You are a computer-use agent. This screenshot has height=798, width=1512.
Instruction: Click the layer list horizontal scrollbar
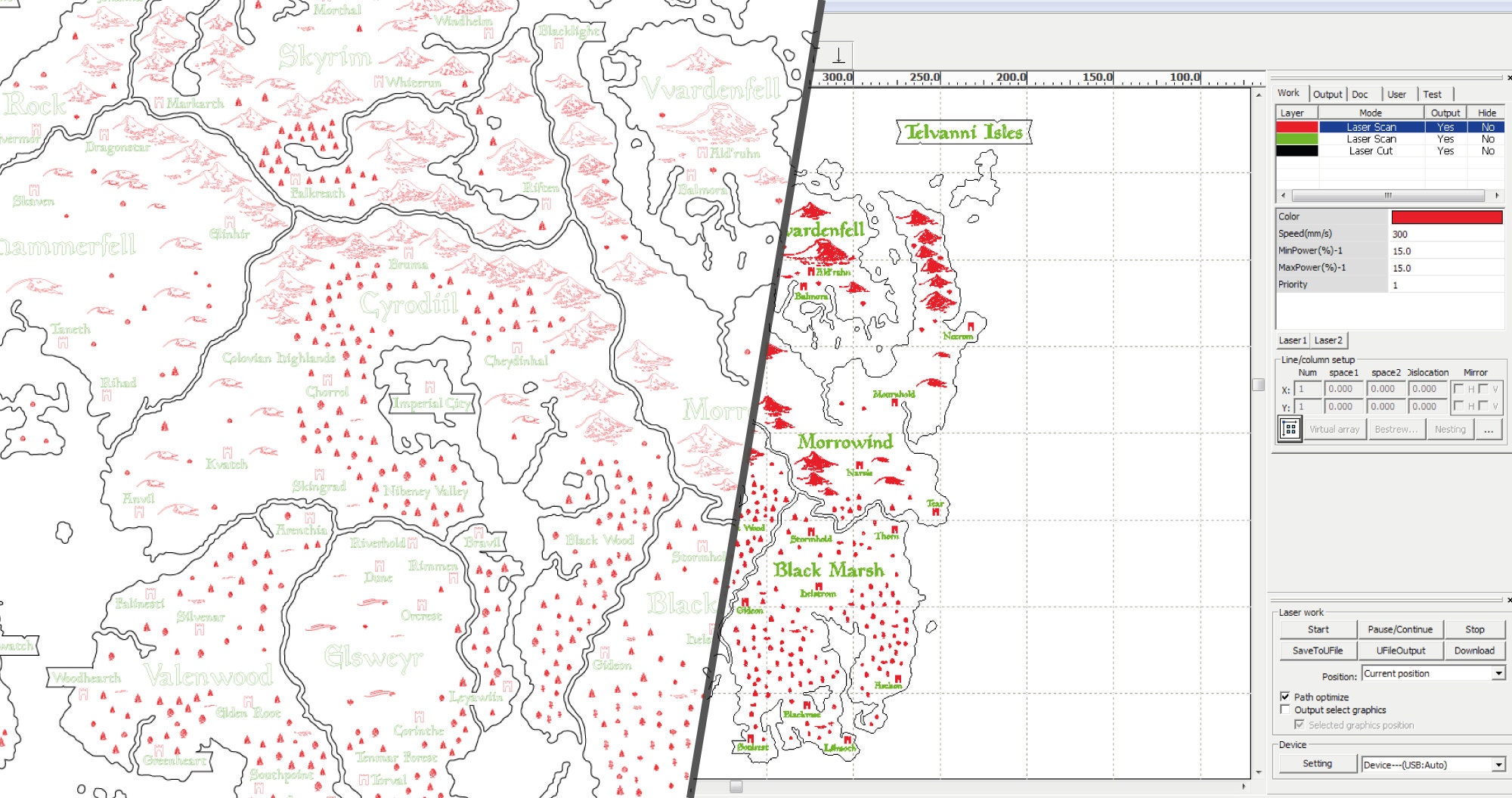(x=1390, y=195)
